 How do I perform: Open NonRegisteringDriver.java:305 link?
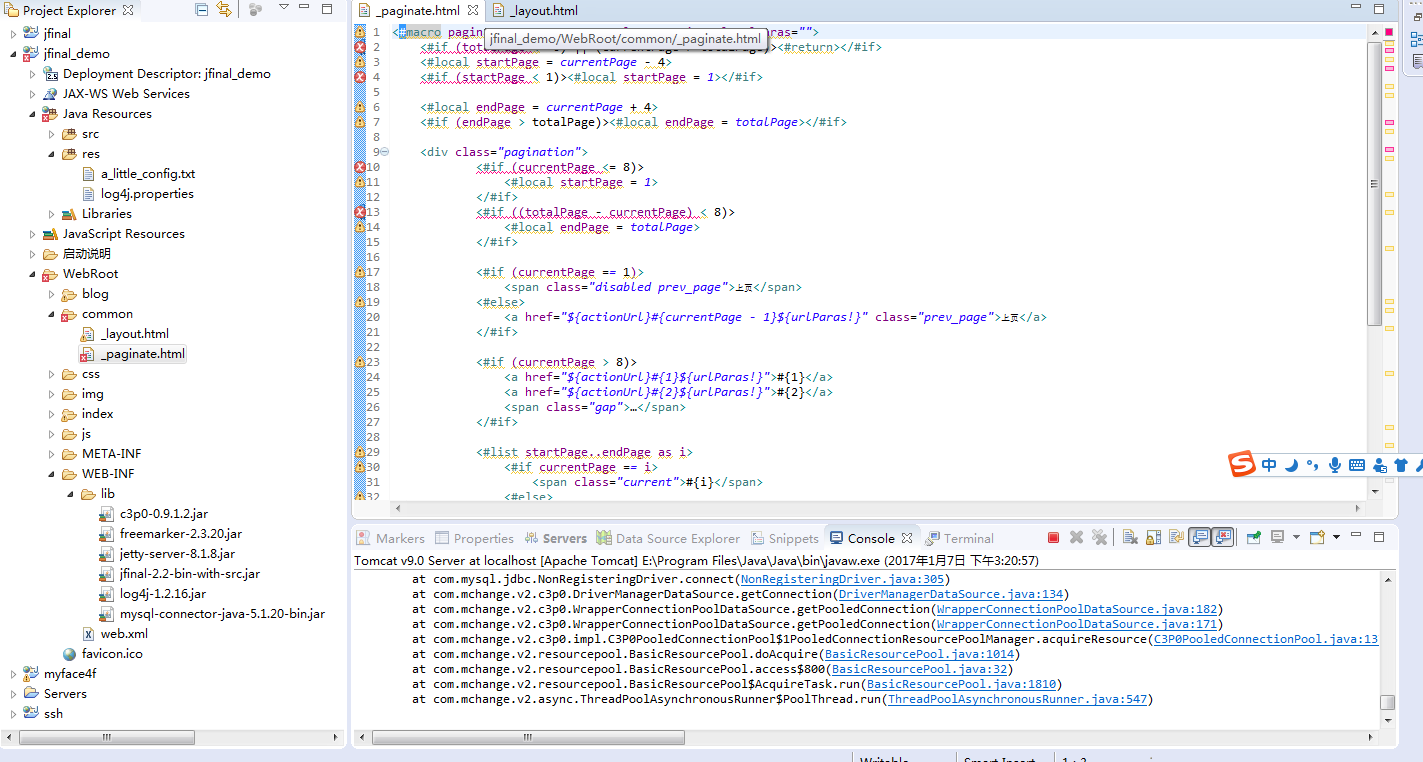(x=842, y=579)
